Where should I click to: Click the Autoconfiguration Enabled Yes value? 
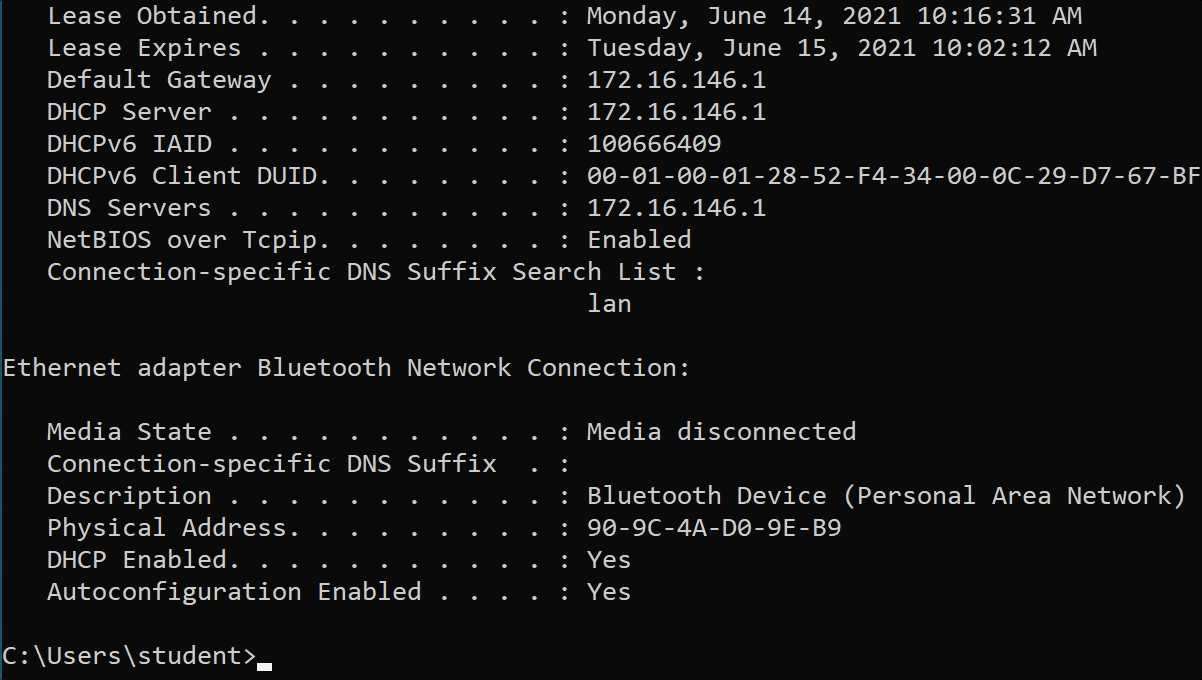click(609, 592)
